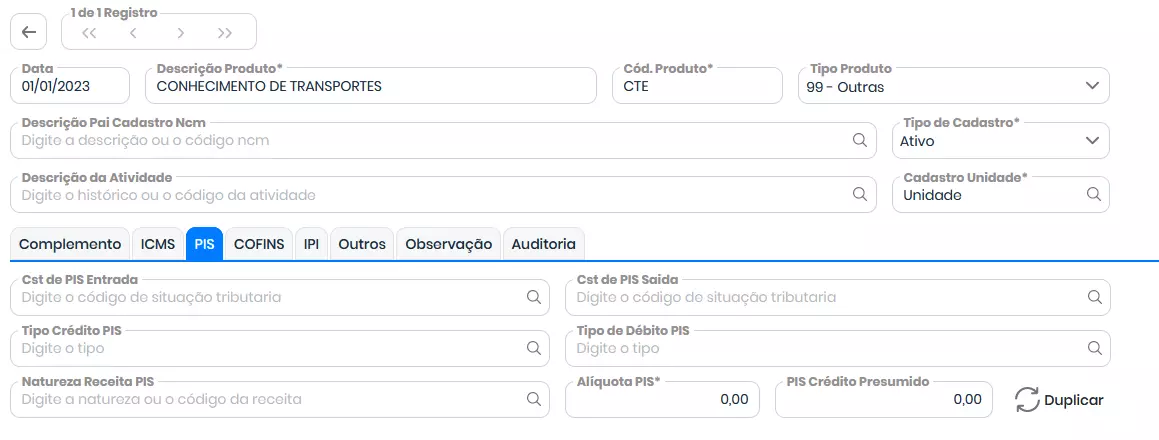Click the Descrição Produto input field
This screenshot has width=1159, height=440.
click(371, 86)
